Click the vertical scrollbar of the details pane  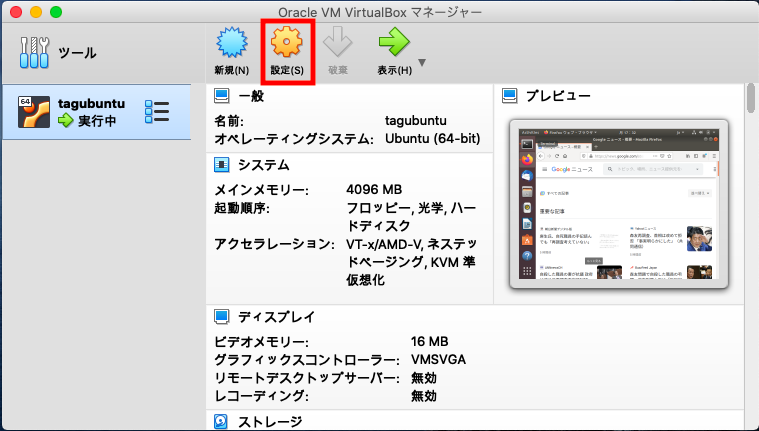[x=751, y=98]
